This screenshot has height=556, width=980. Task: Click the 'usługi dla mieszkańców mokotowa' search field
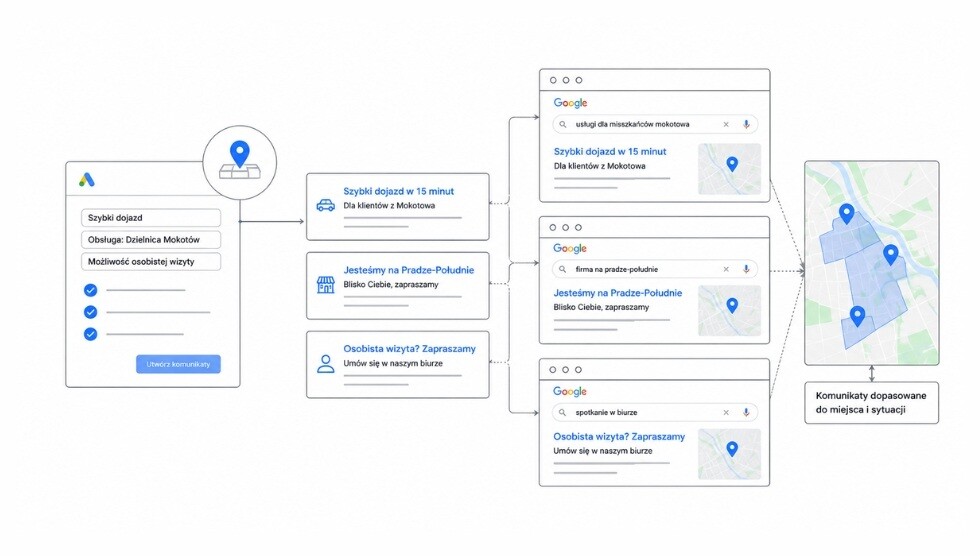(x=655, y=124)
